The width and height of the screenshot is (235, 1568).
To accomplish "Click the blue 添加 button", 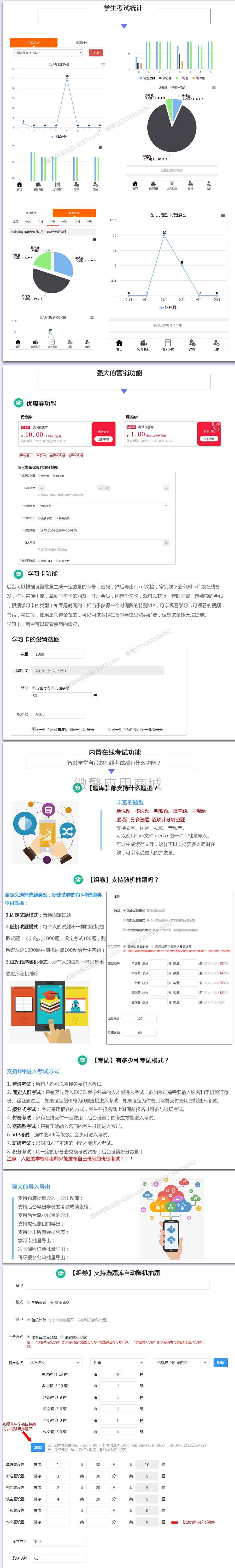I will click(x=38, y=1448).
